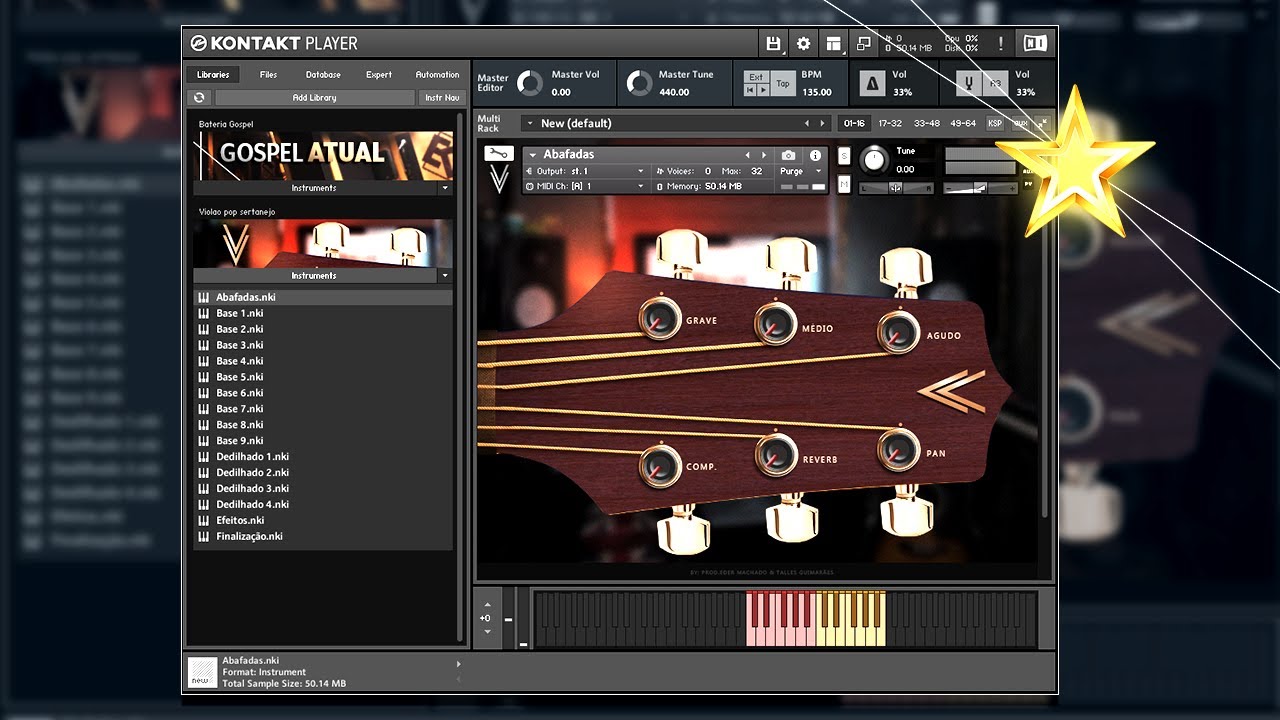Click the exclamation warning icon
1280x720 pixels.
pos(1000,43)
